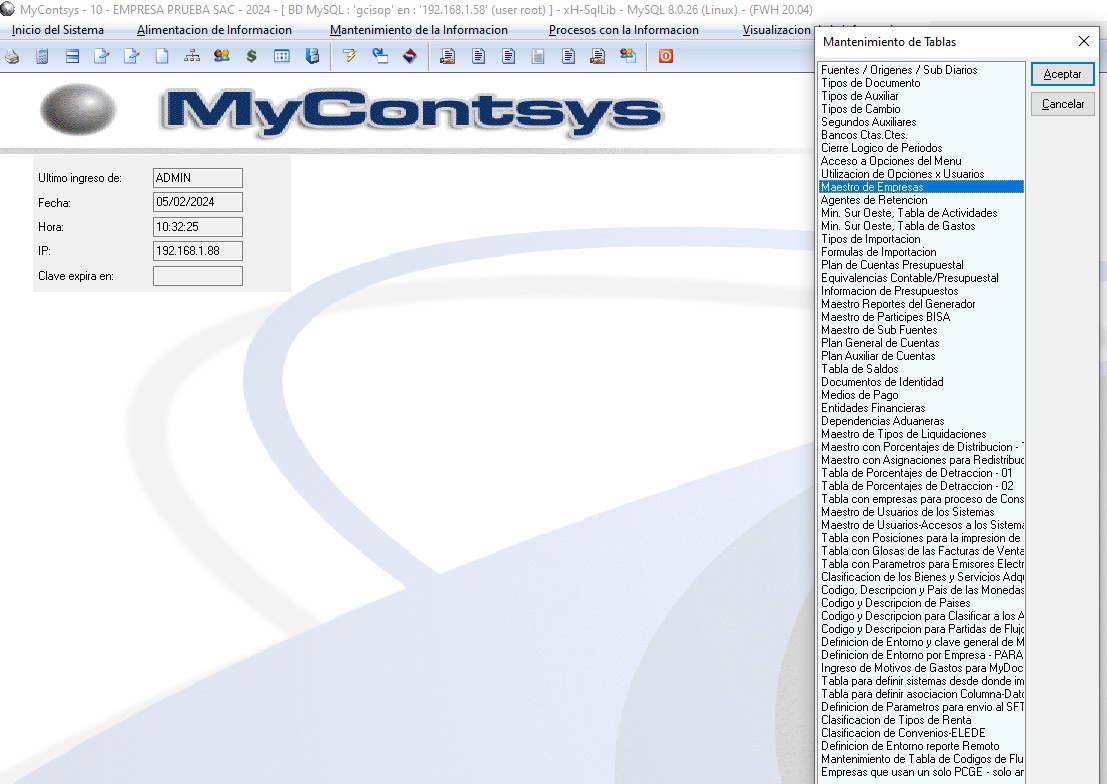Click the calculator icon in the toolbar
The image size is (1107, 784).
click(42, 57)
